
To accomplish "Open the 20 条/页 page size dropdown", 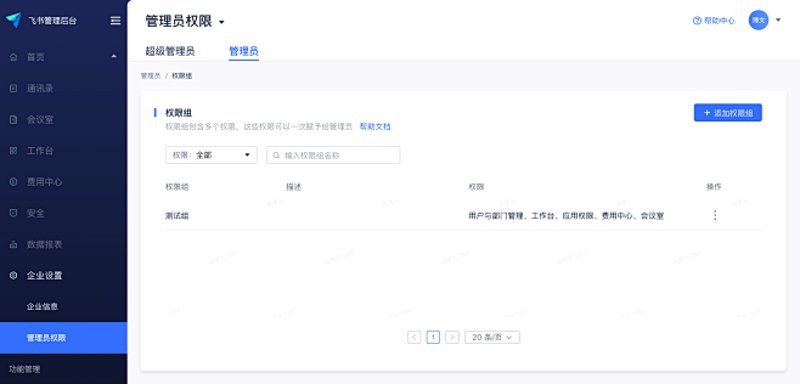I will (x=492, y=337).
